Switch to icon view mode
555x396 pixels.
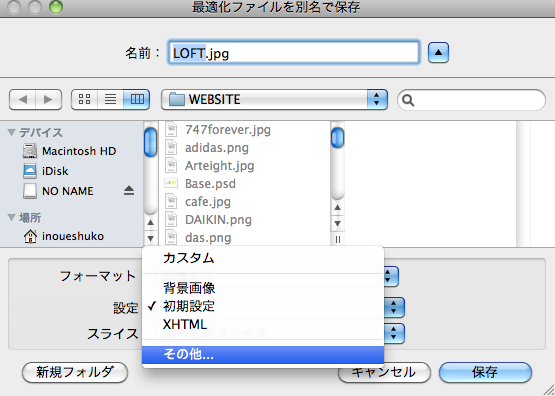(84, 99)
